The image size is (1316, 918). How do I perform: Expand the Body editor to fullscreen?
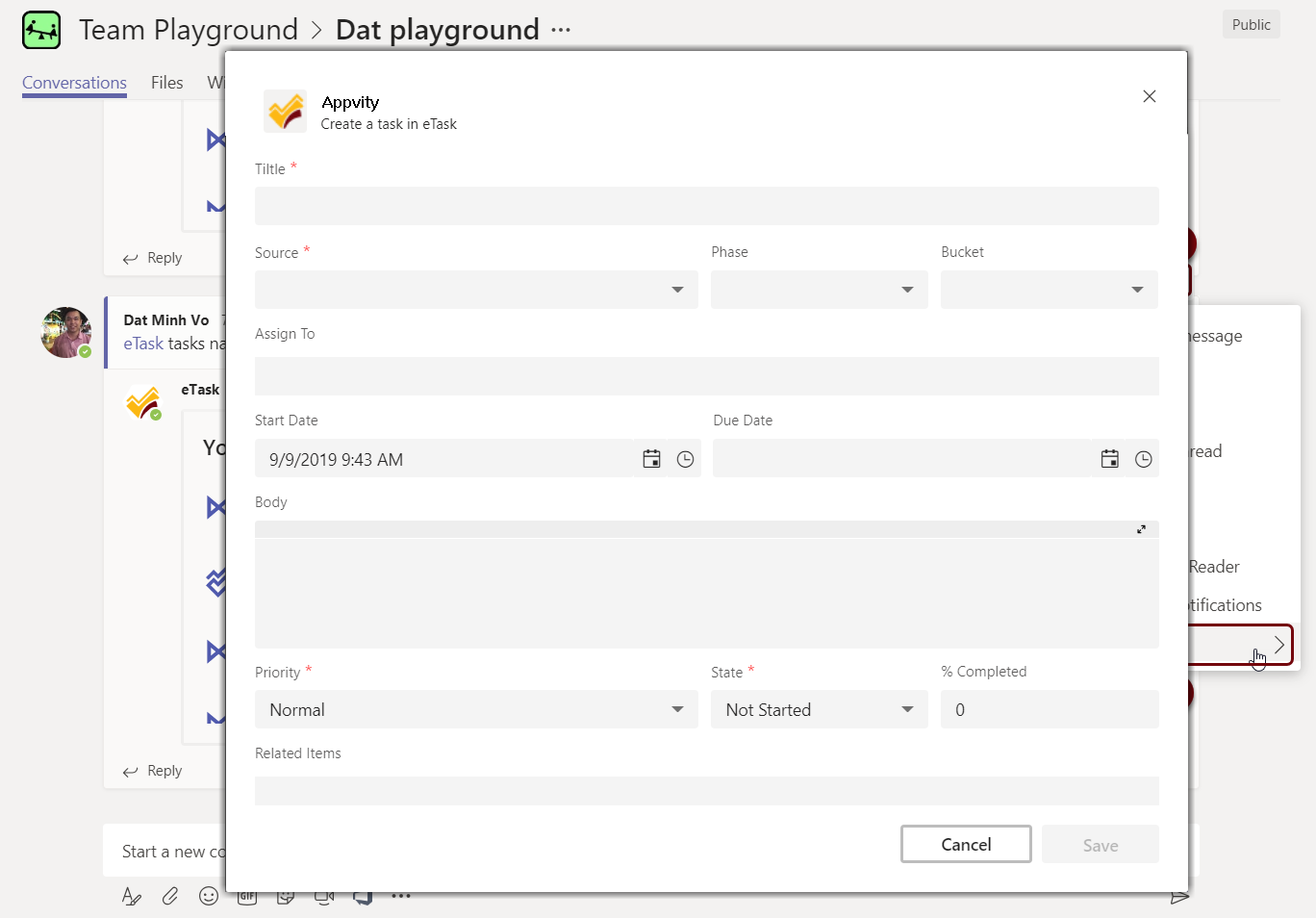click(x=1141, y=529)
